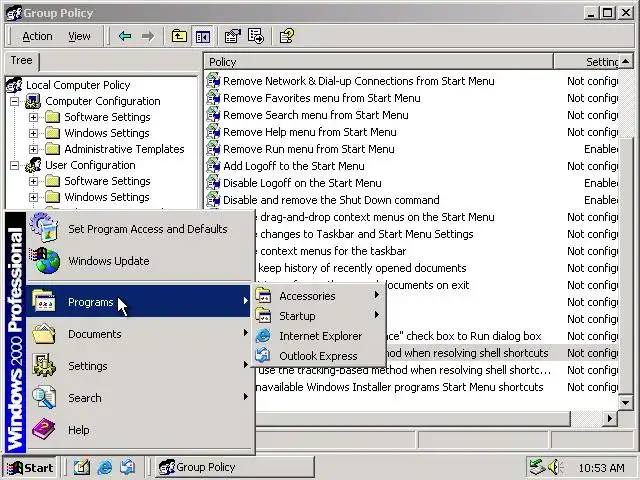Click the User Configuration icon in tree
The image size is (640, 480).
pyautogui.click(x=33, y=165)
